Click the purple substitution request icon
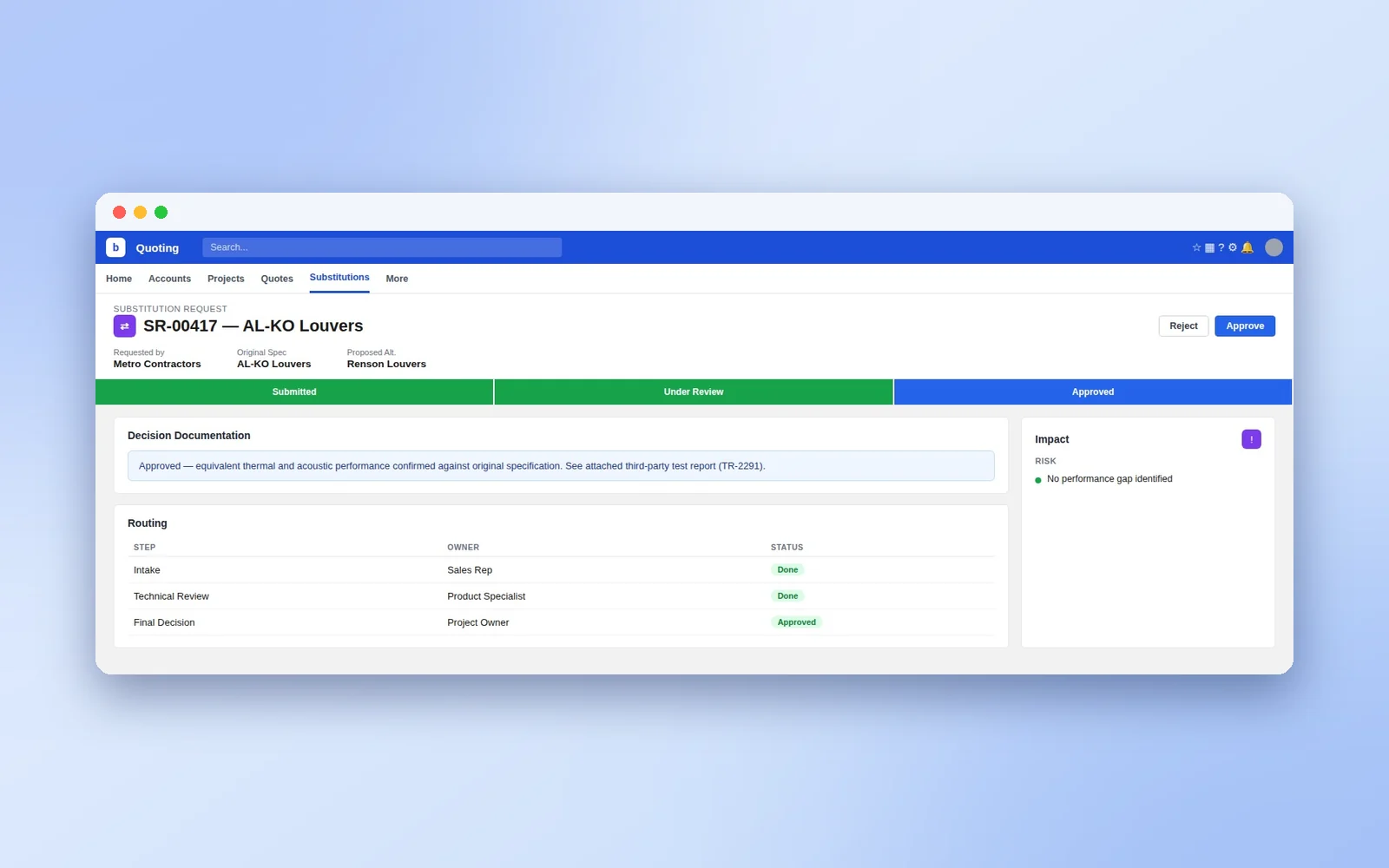This screenshot has width=1389, height=868. pos(124,325)
